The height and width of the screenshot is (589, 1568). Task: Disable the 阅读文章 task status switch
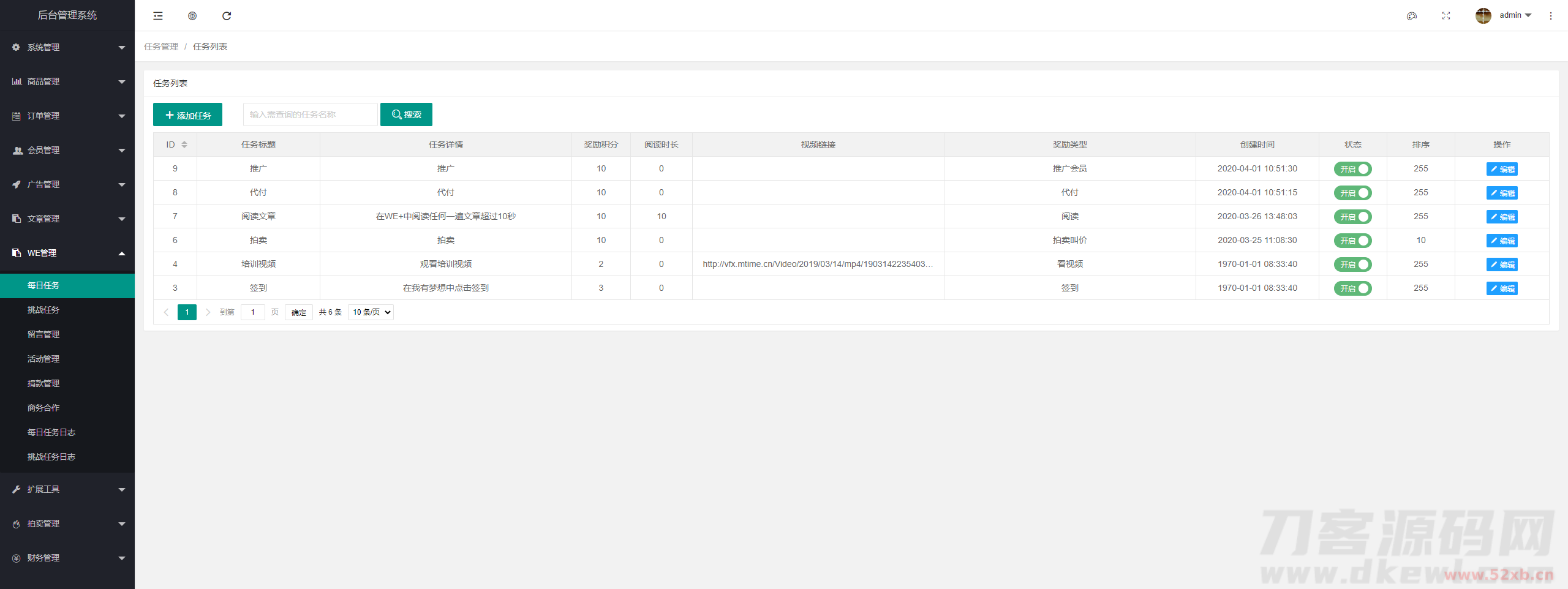pos(1352,217)
